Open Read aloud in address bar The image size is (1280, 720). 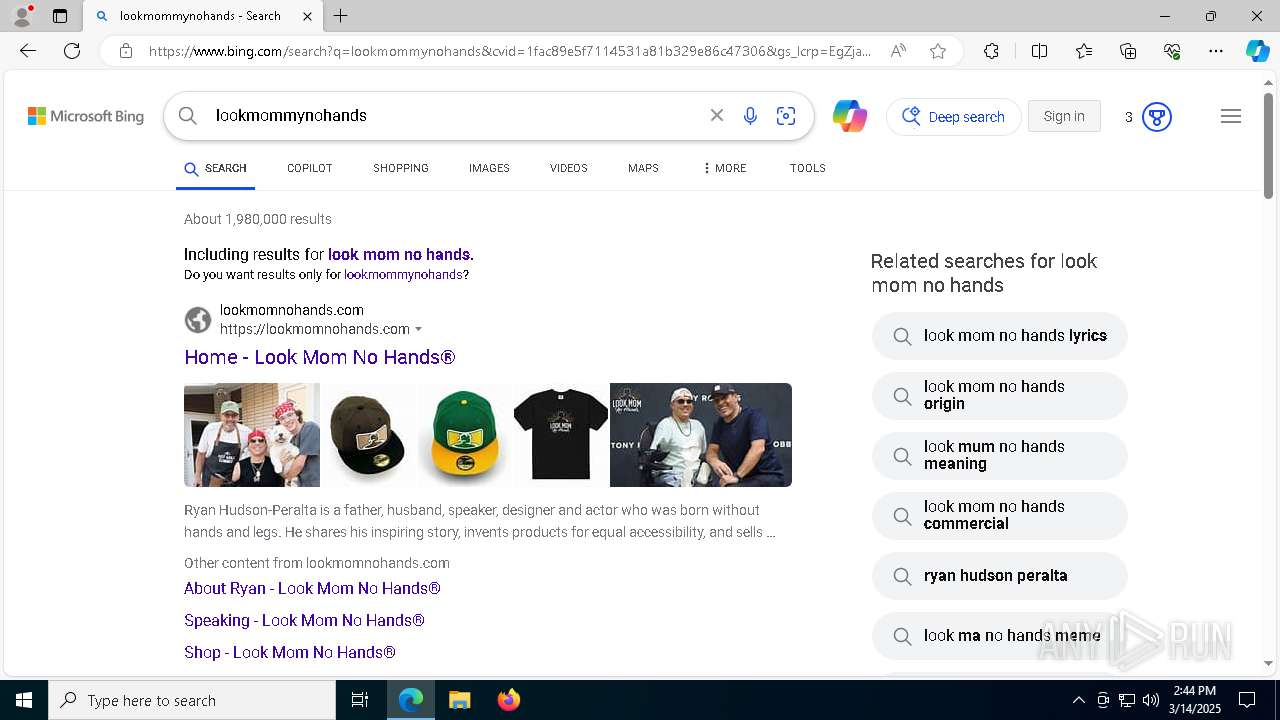(898, 51)
